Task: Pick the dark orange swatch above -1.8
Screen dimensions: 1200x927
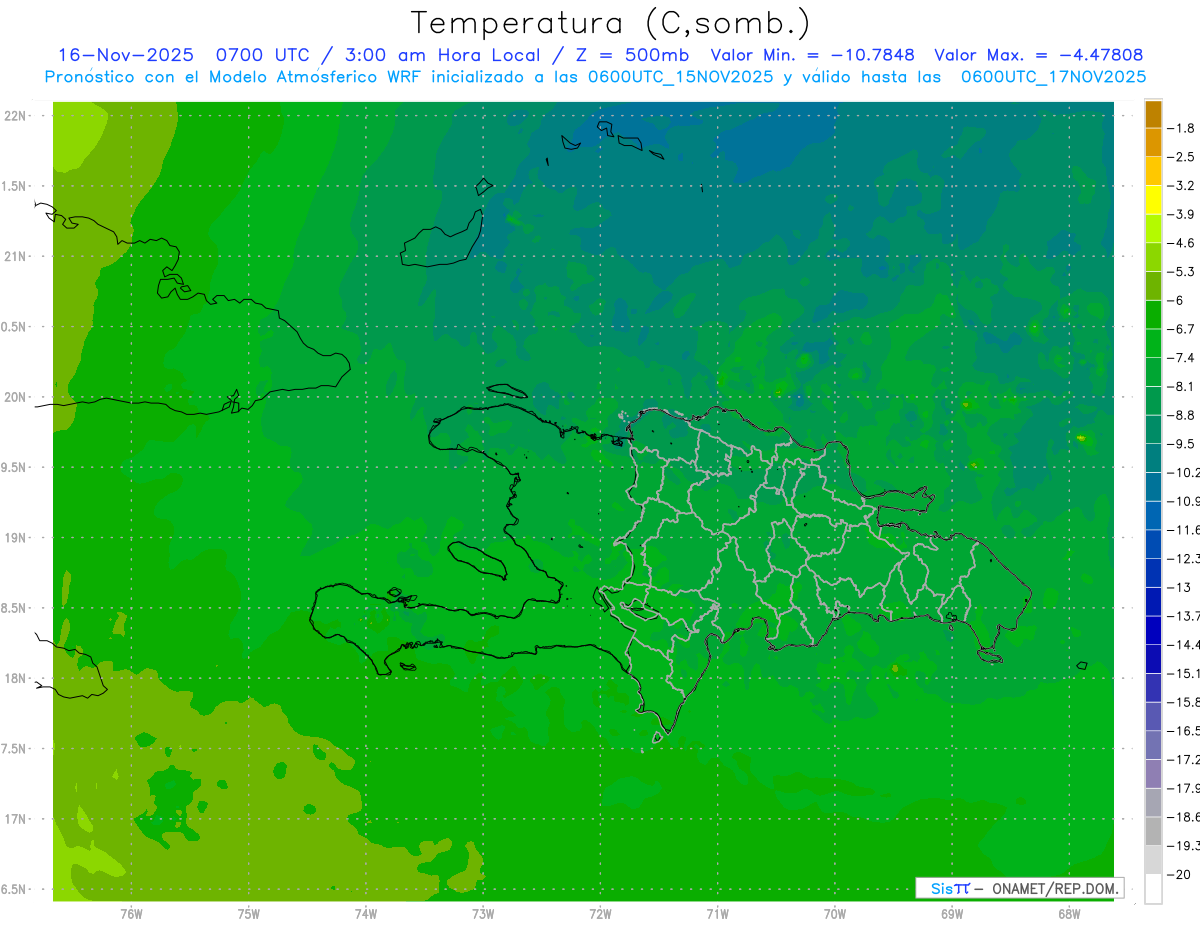Action: coord(1153,114)
